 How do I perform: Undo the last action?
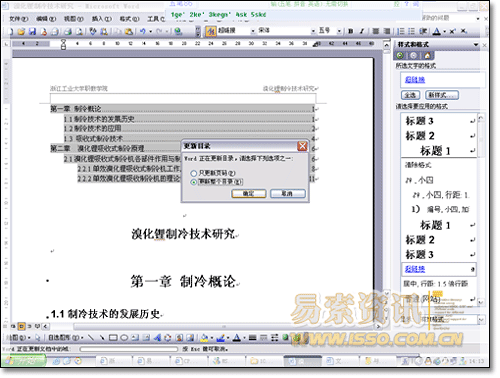pyautogui.click(x=143, y=31)
